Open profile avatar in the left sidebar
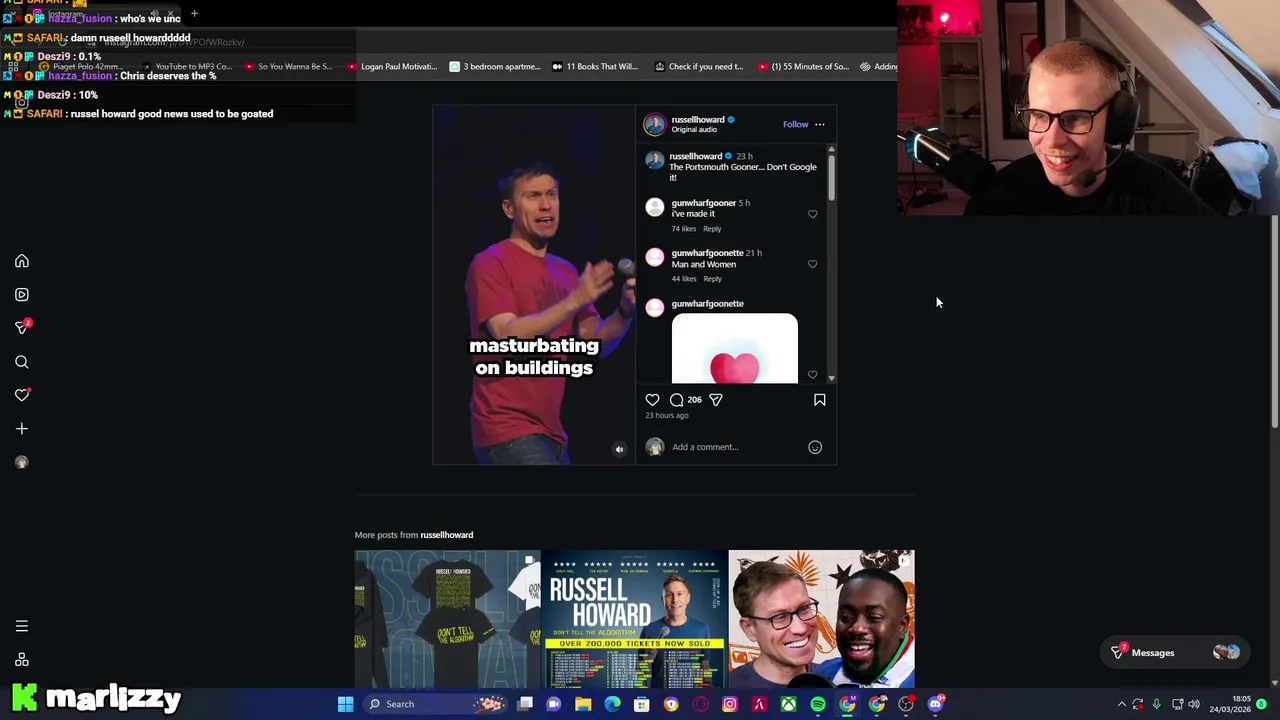The width and height of the screenshot is (1280, 720). click(22, 462)
